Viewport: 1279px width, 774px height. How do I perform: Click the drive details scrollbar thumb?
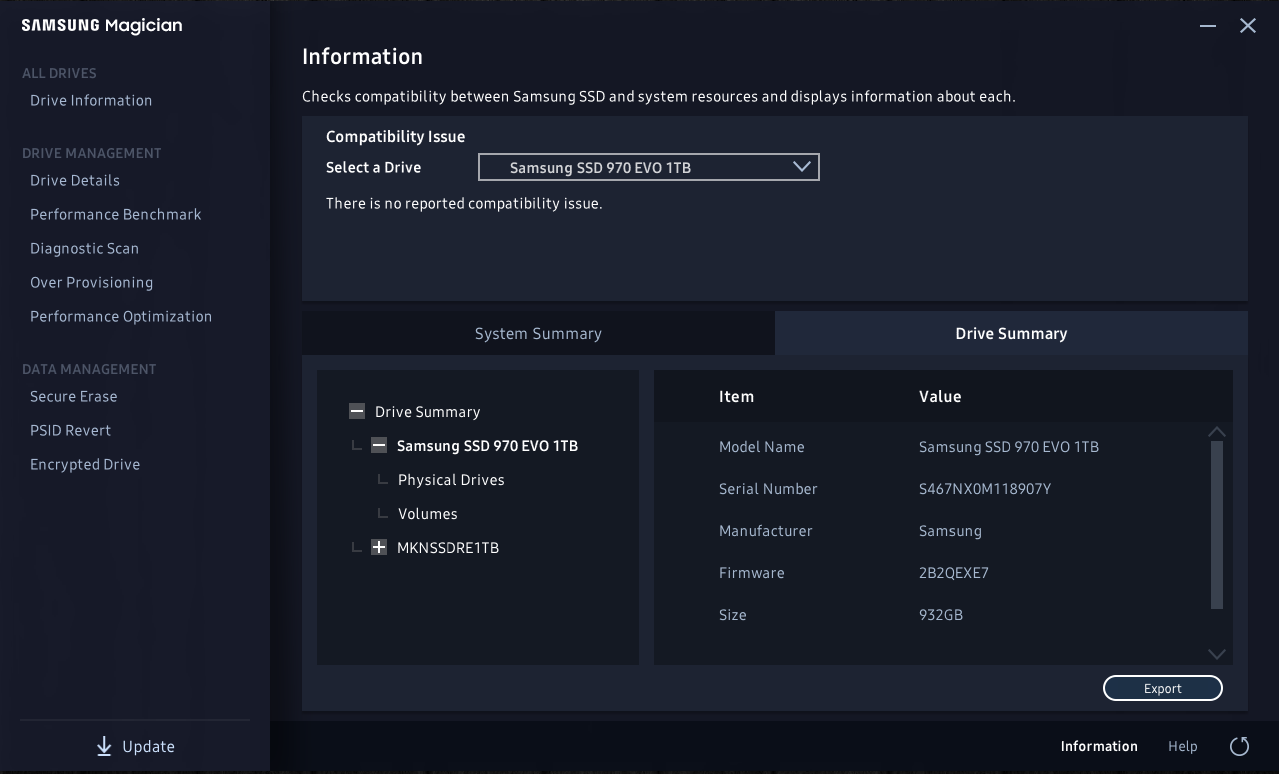pyautogui.click(x=1217, y=524)
